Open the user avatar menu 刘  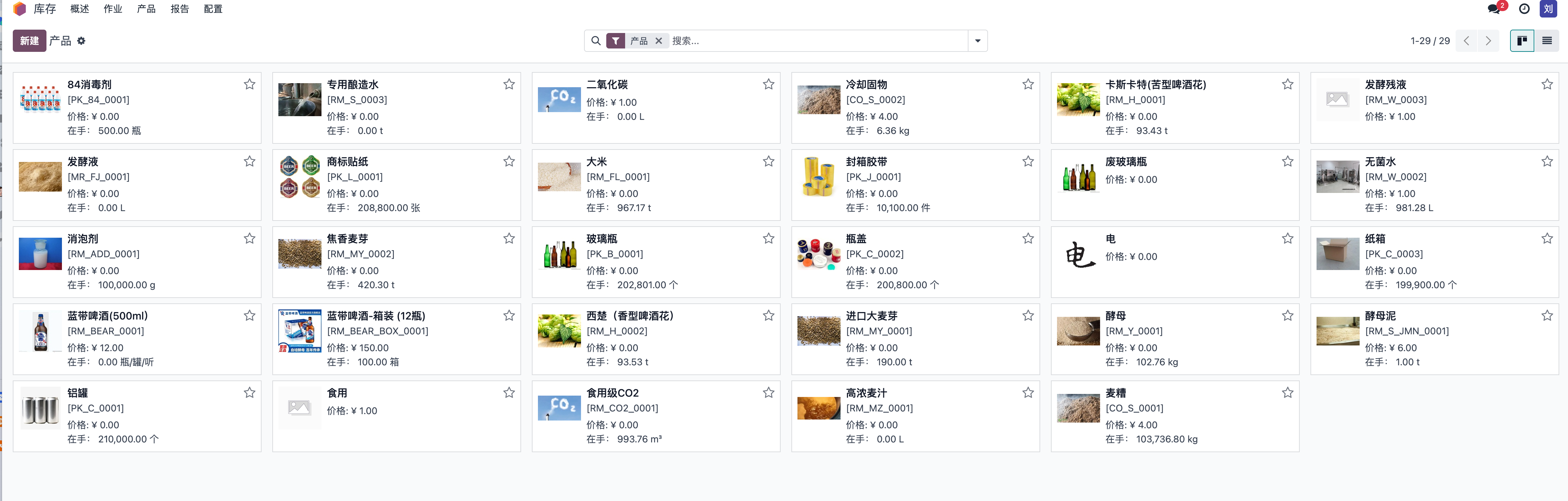click(1548, 8)
